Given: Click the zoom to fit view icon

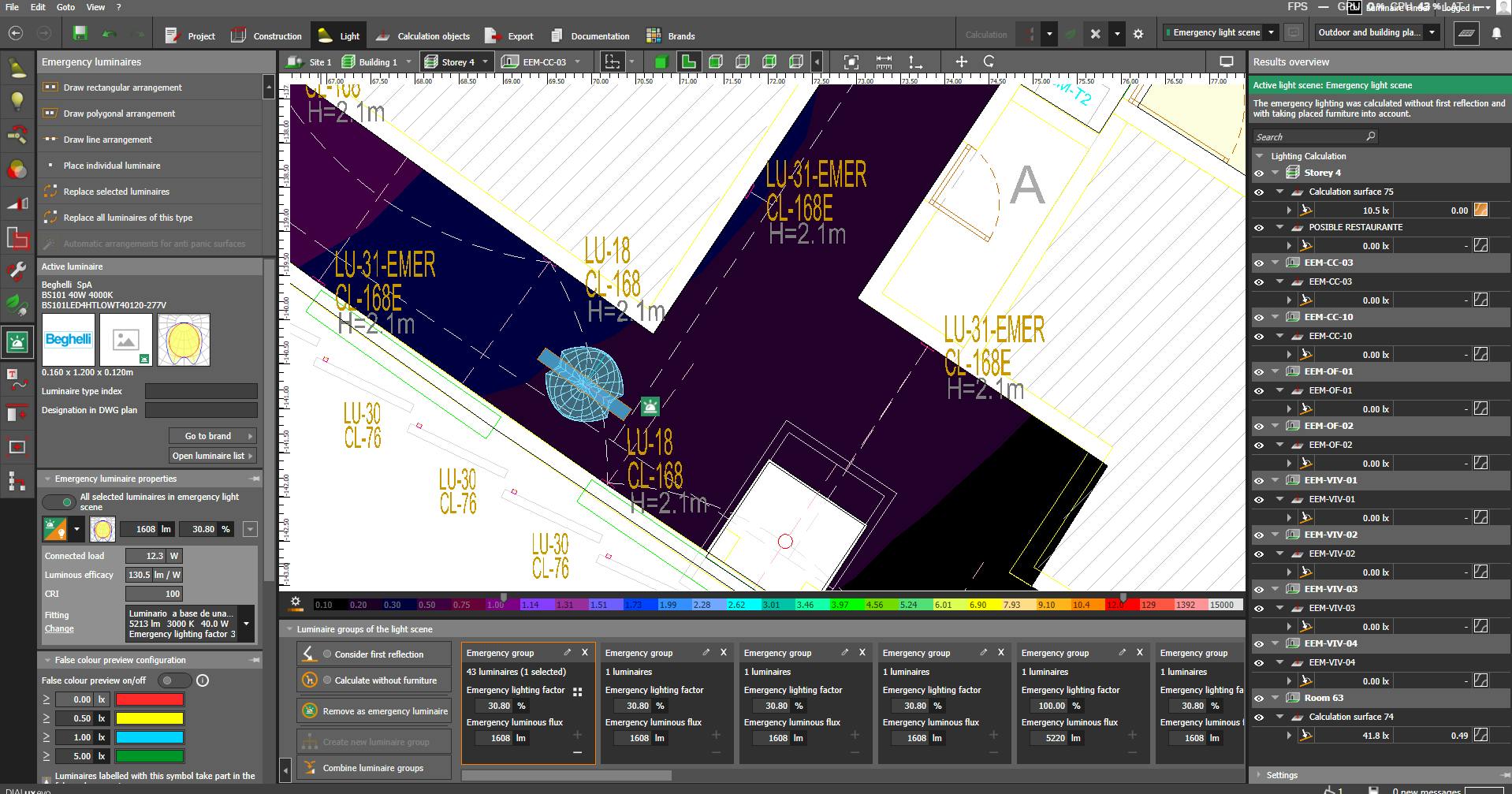Looking at the screenshot, I should (x=851, y=62).
